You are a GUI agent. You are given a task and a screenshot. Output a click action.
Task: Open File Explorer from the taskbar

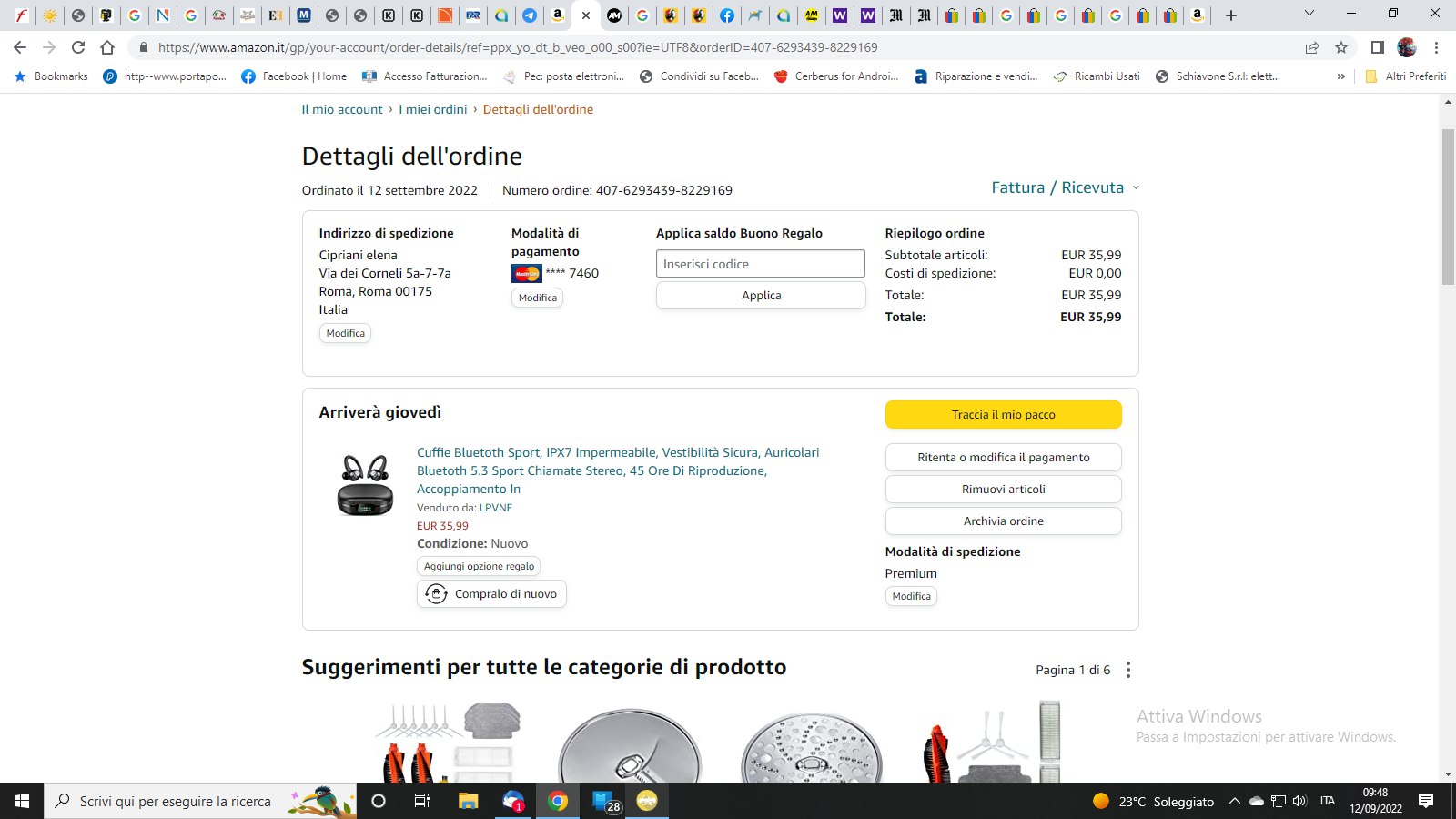coord(468,801)
